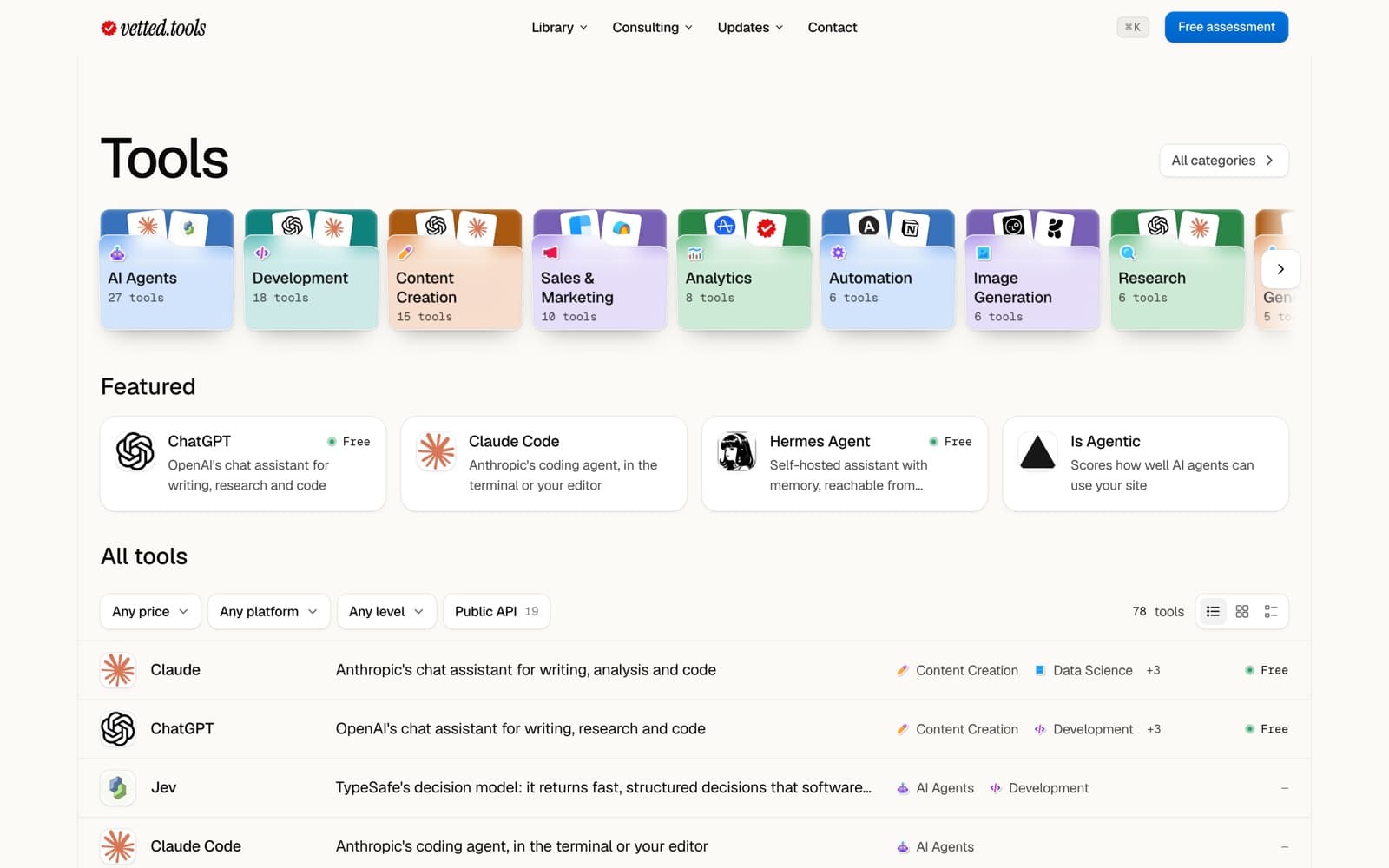The image size is (1389, 868).
Task: Click the +3 tags in Claude row
Action: [1153, 670]
